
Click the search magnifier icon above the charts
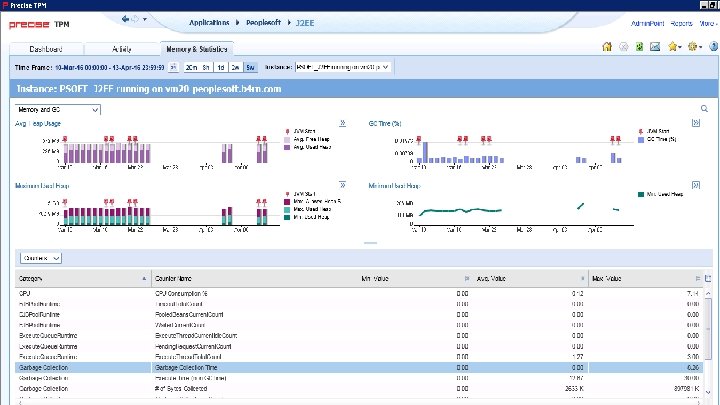(704, 109)
